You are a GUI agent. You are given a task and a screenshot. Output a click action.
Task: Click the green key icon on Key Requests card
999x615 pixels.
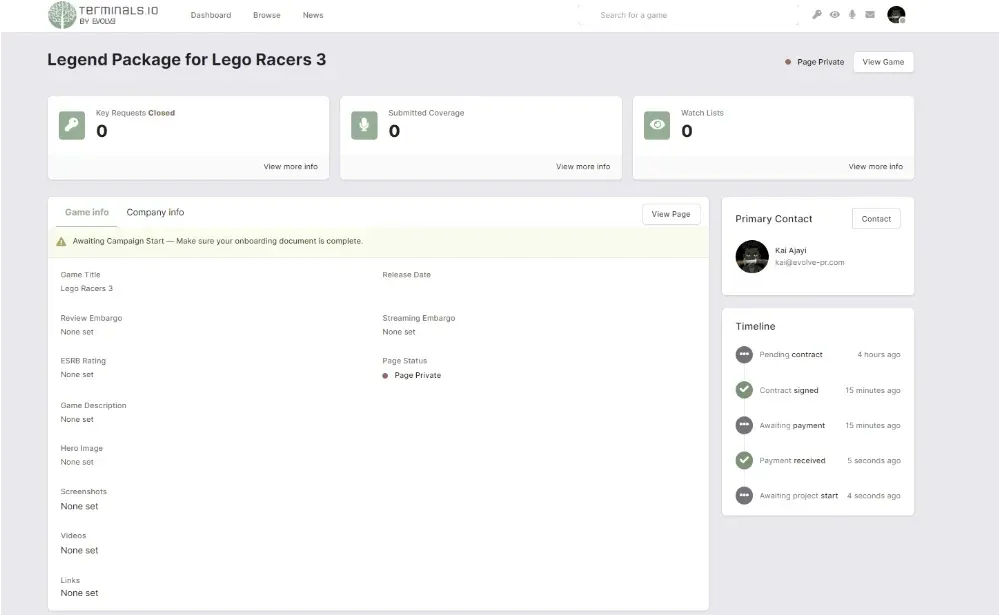[72, 126]
